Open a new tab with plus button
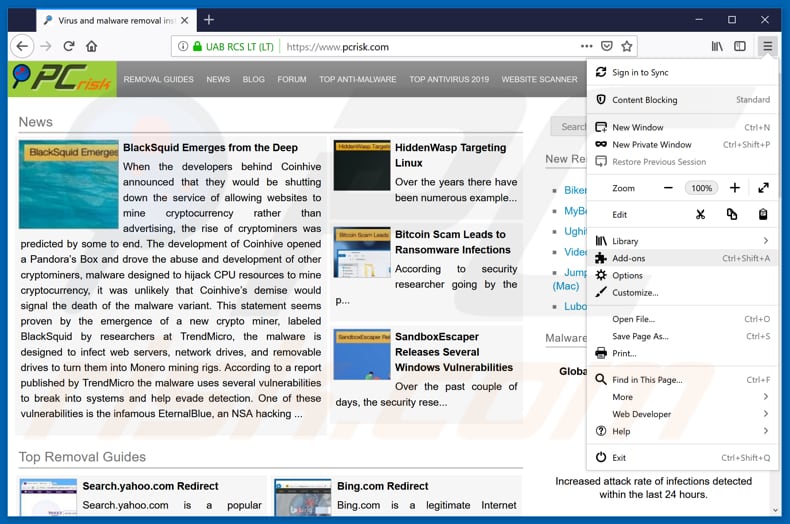790x524 pixels. (209, 20)
